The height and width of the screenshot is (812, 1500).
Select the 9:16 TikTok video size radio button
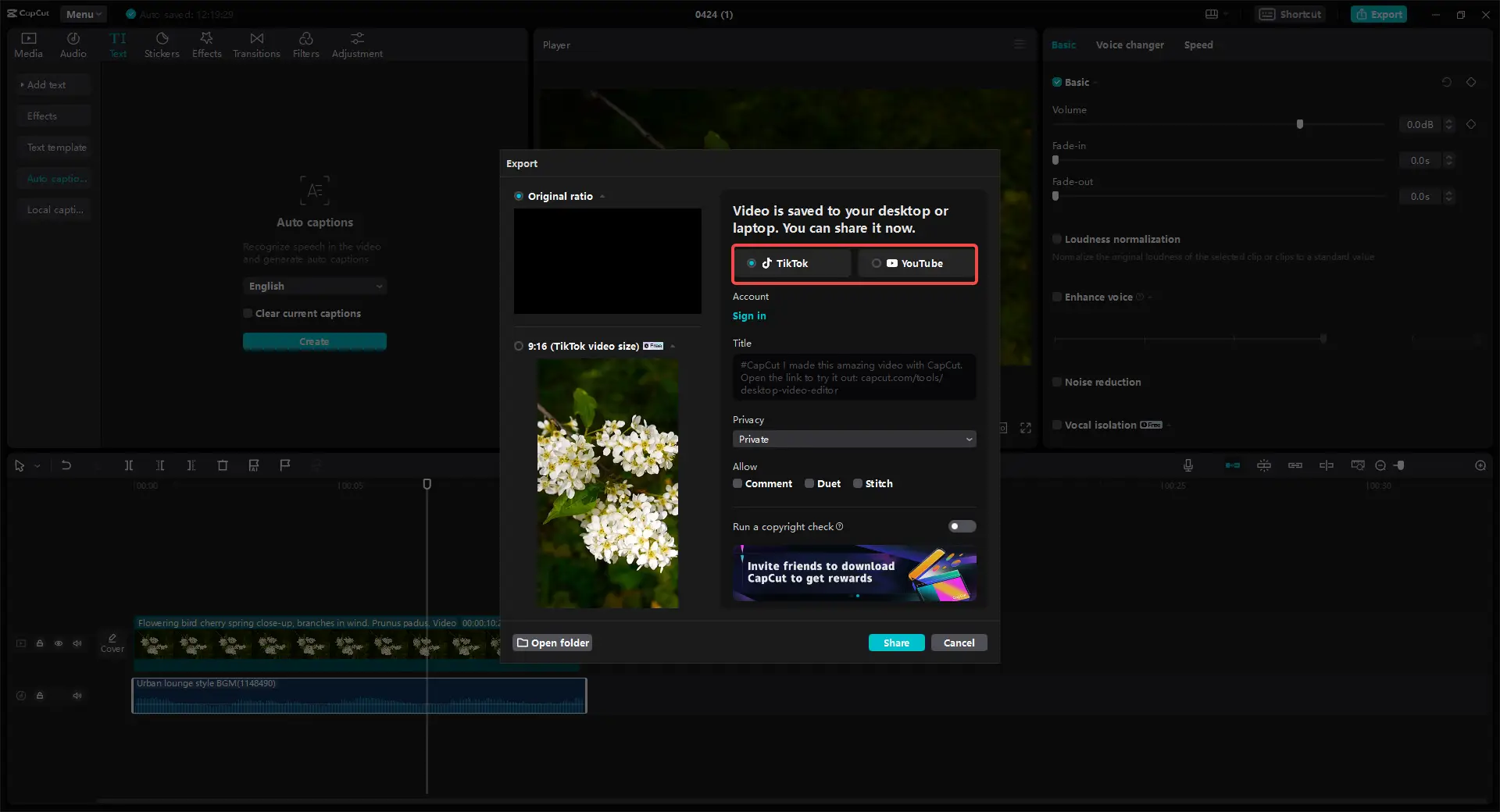(517, 347)
